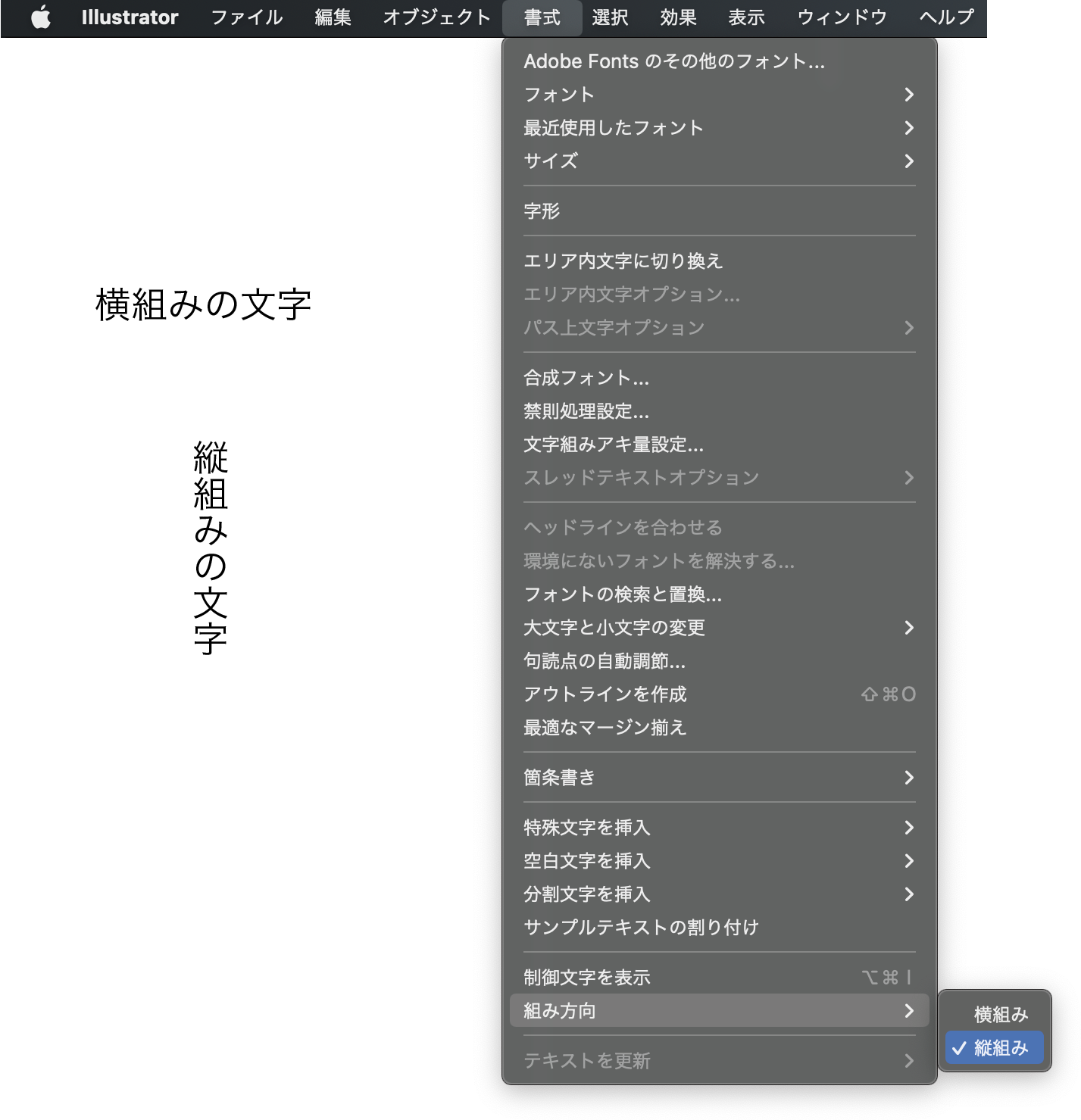Open the ウィンドウ menu

842,17
